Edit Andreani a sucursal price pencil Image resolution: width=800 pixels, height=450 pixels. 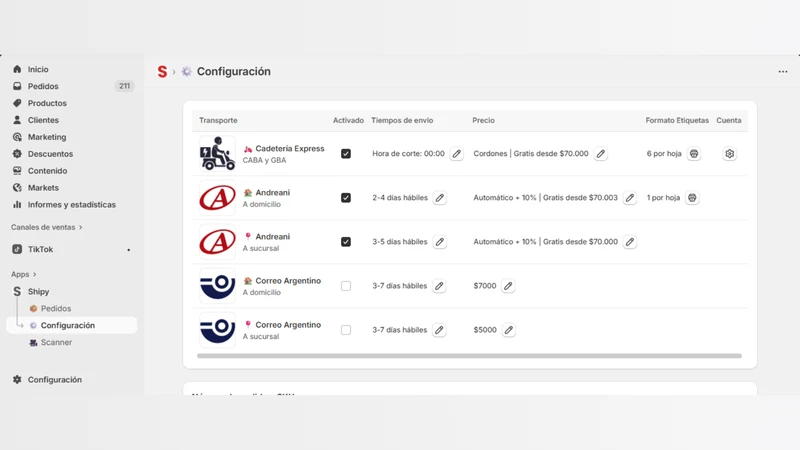[x=630, y=242]
